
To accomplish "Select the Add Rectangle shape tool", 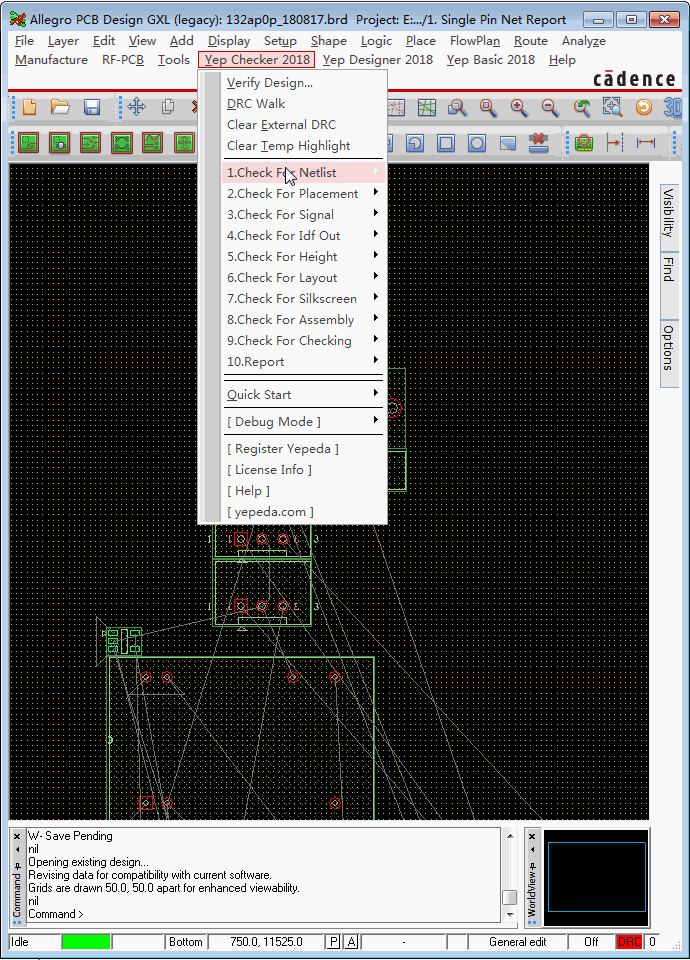I will [x=446, y=143].
